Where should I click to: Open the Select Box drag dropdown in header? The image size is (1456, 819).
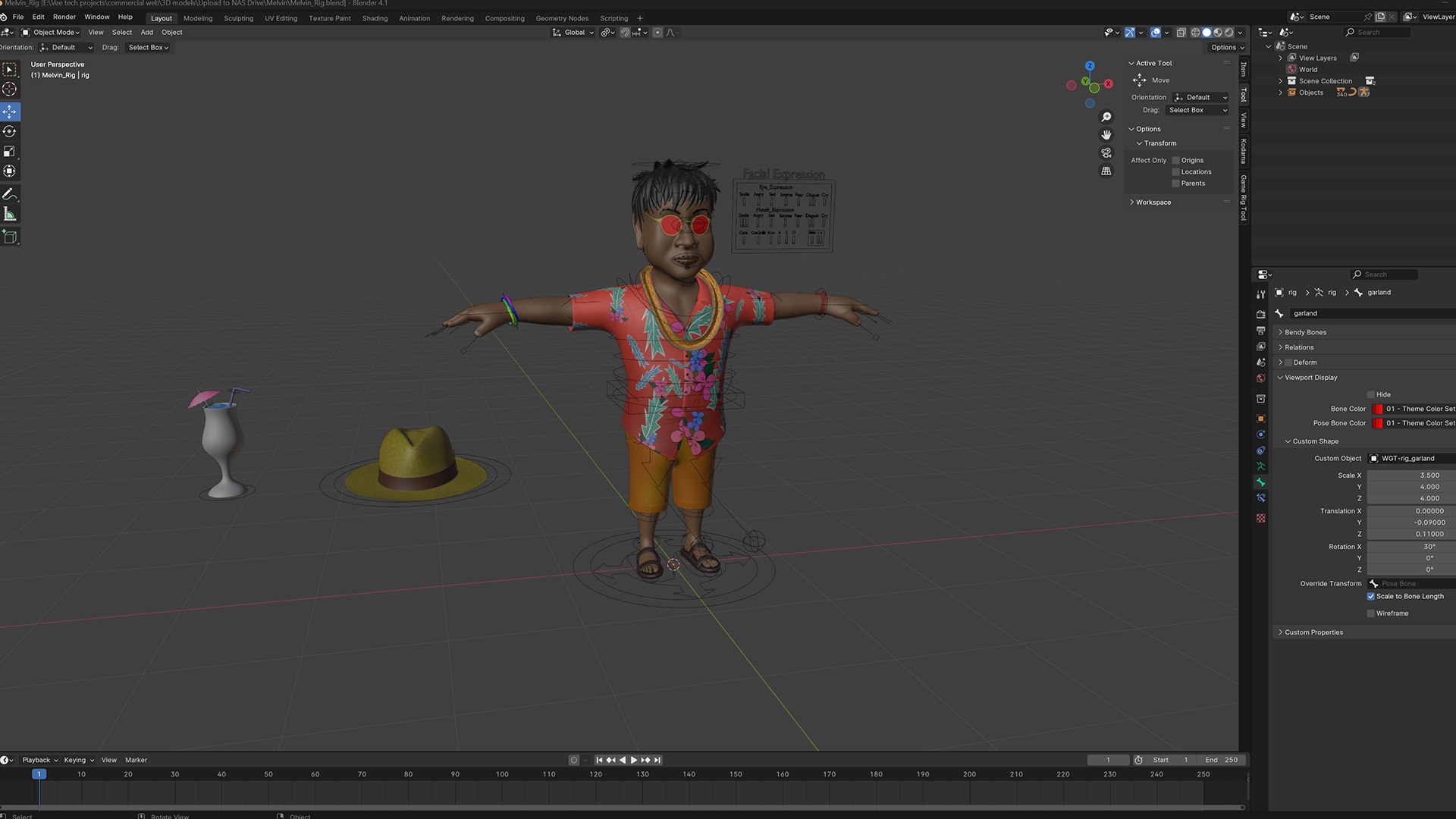pyautogui.click(x=149, y=48)
